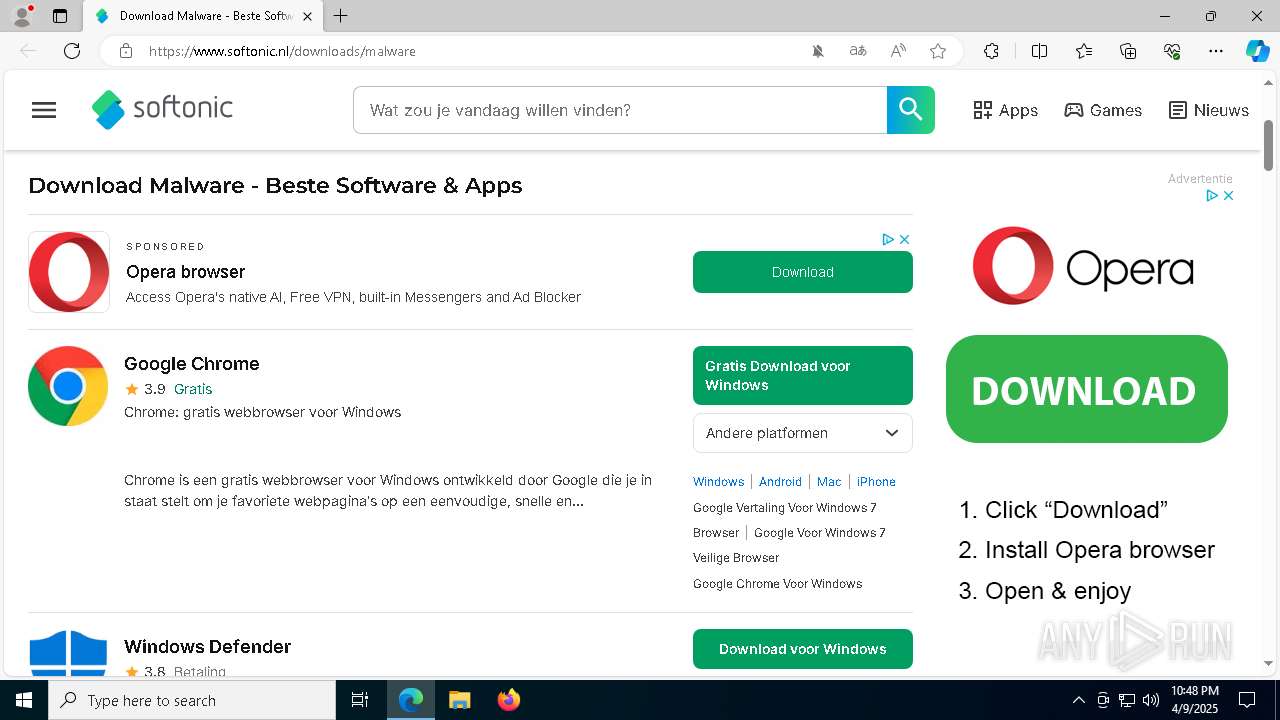Click Download voor Windows for Defender
This screenshot has height=720, width=1280.
(x=802, y=649)
